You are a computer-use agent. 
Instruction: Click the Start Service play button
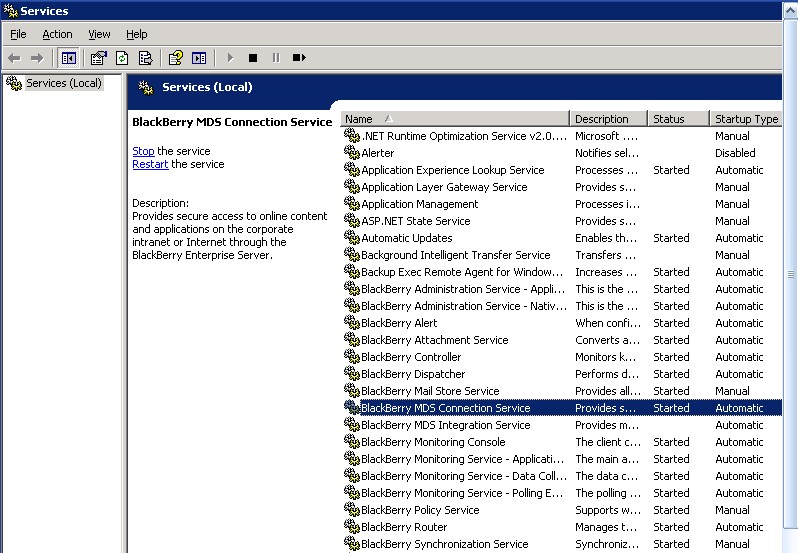click(x=230, y=58)
